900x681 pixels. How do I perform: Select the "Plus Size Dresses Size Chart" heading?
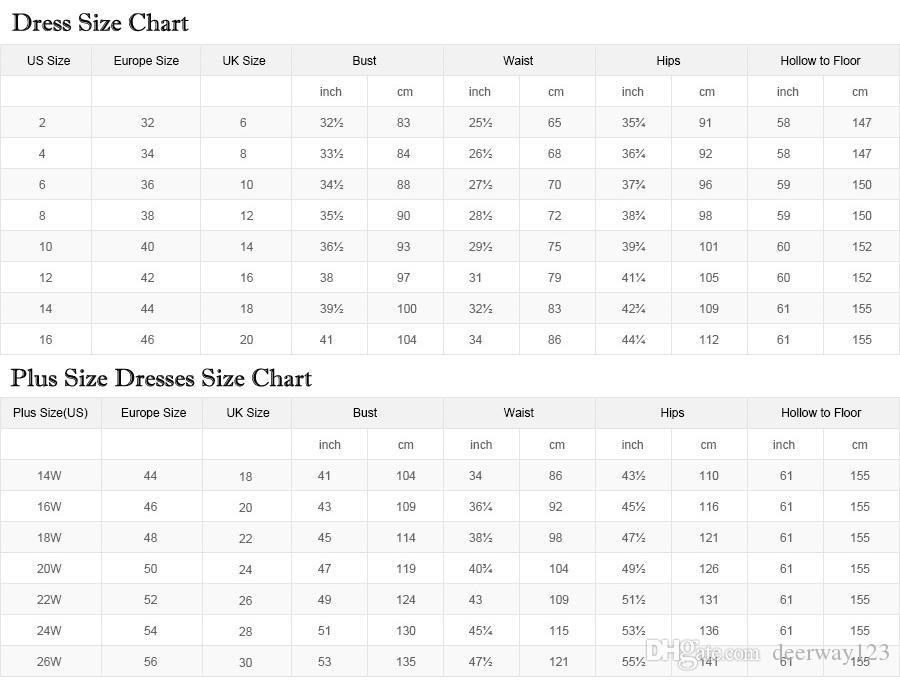(x=161, y=378)
